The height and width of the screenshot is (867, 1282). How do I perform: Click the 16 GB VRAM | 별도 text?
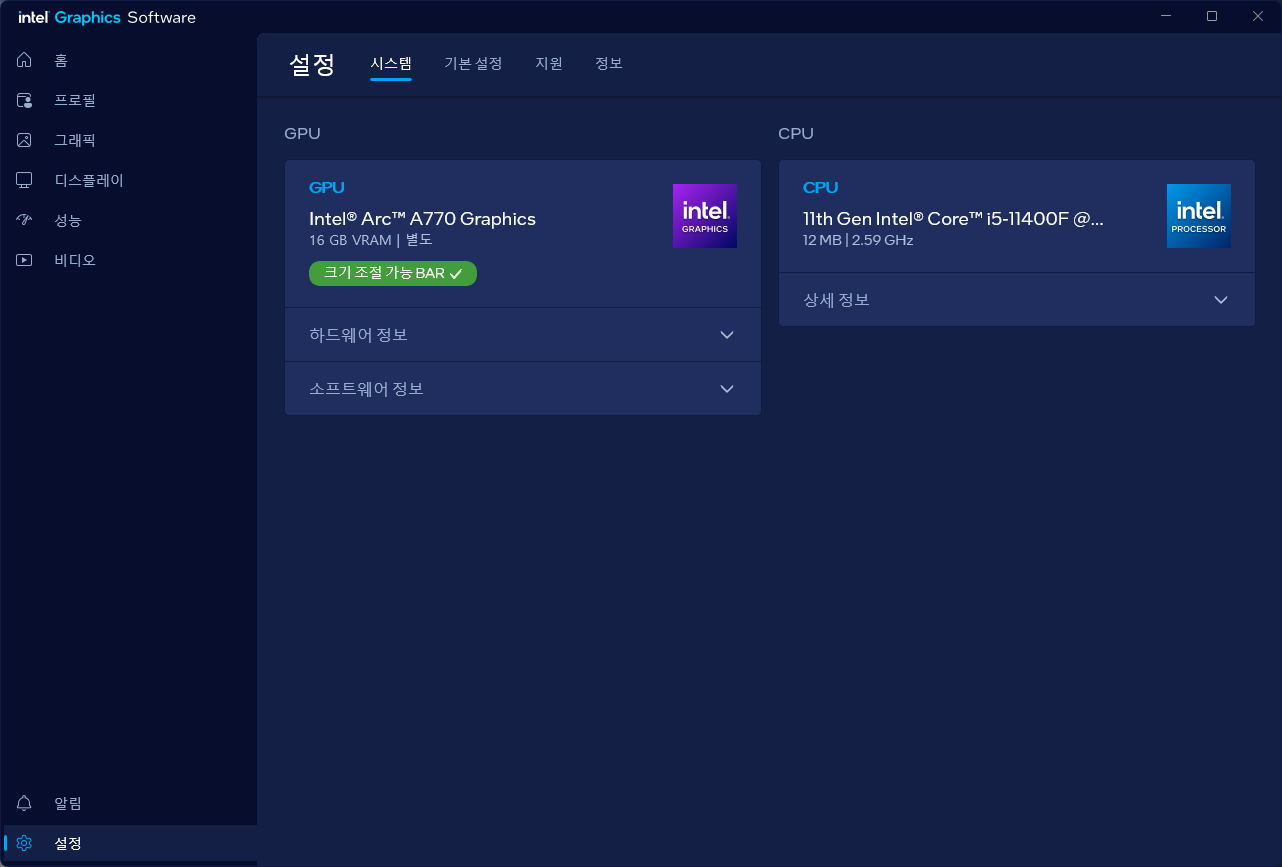pos(371,241)
